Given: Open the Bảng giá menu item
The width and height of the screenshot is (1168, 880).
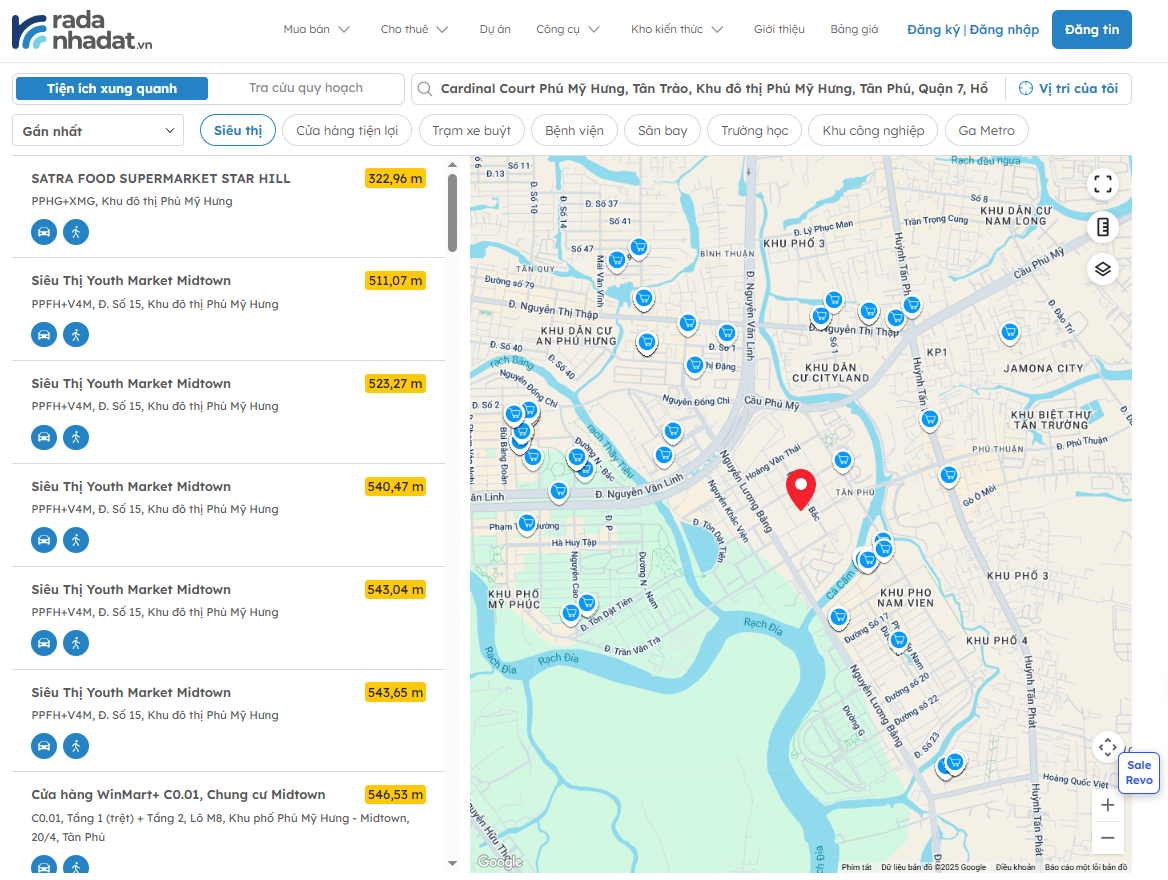Looking at the screenshot, I should click(854, 29).
